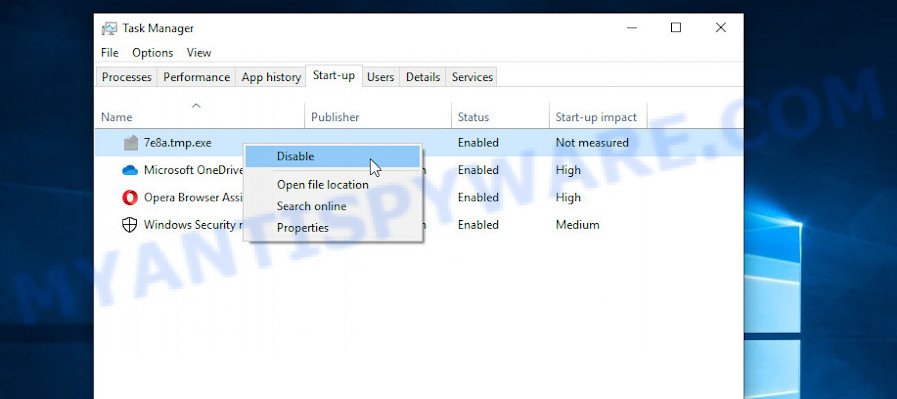Click the Task Manager title bar icon

click(109, 29)
